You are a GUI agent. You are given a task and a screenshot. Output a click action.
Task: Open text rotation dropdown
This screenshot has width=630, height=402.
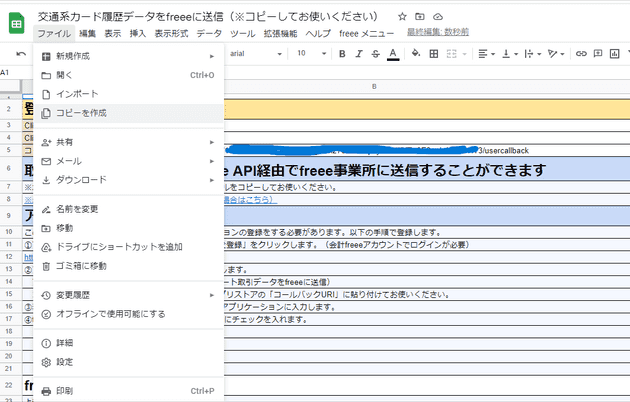point(556,54)
